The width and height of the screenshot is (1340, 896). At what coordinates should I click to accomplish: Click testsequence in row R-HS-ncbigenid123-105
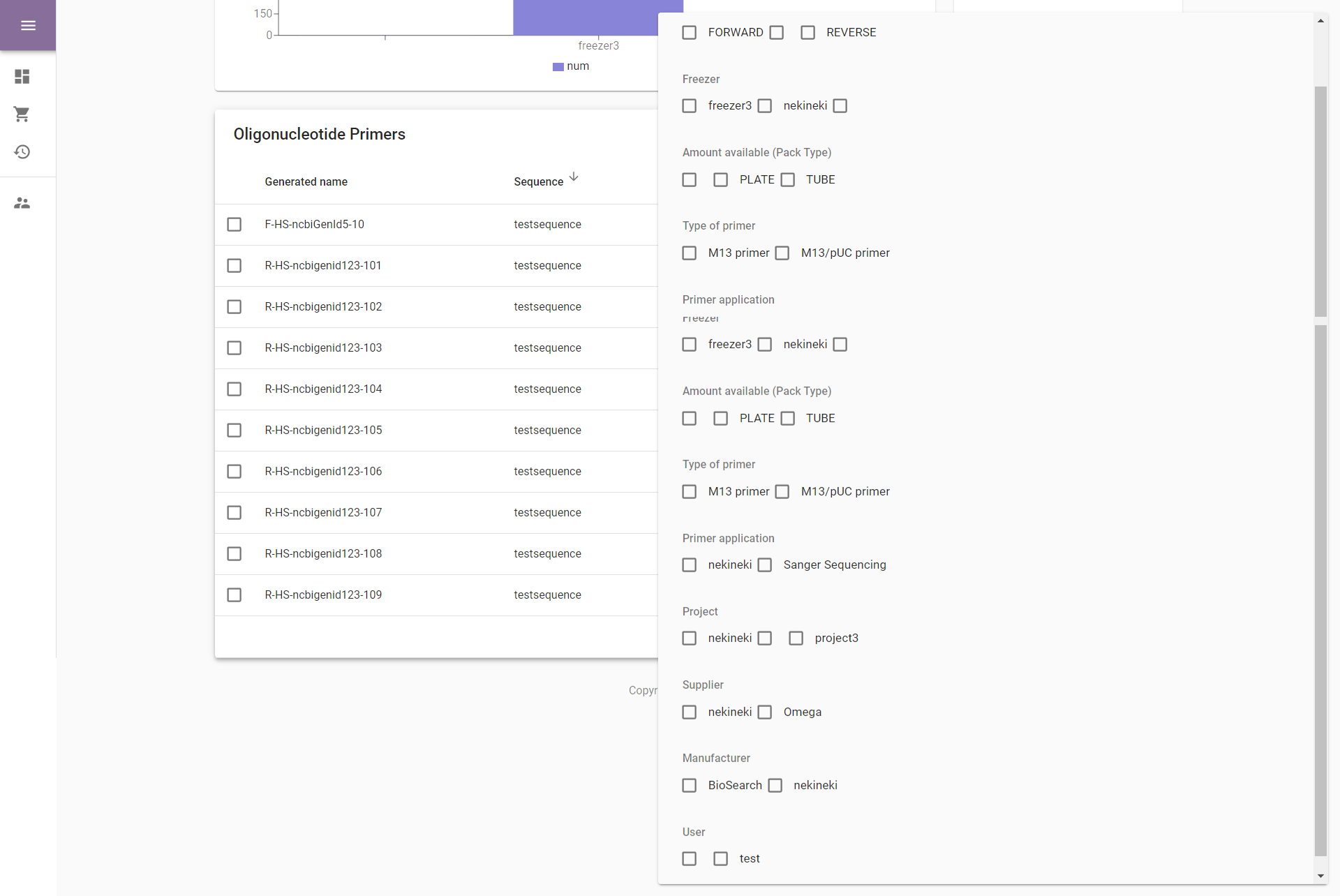click(547, 431)
